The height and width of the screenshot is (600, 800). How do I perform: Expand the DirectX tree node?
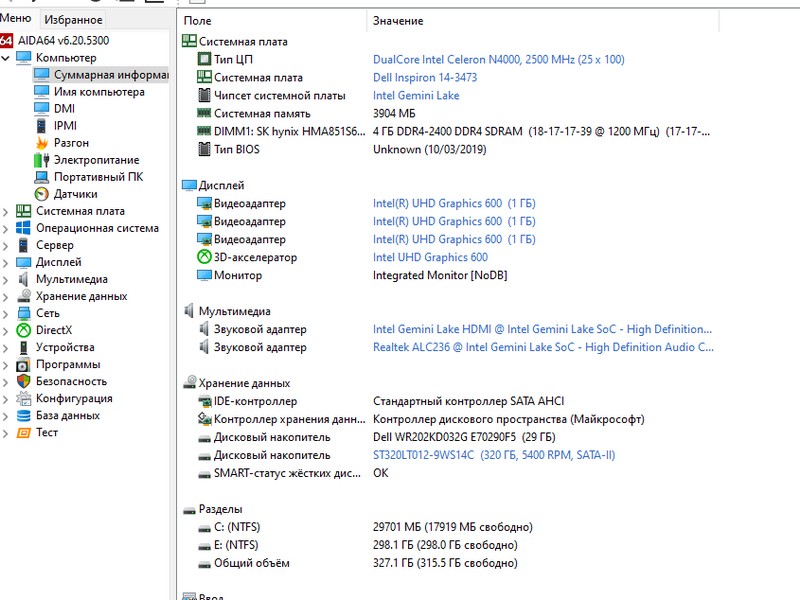pos(6,331)
